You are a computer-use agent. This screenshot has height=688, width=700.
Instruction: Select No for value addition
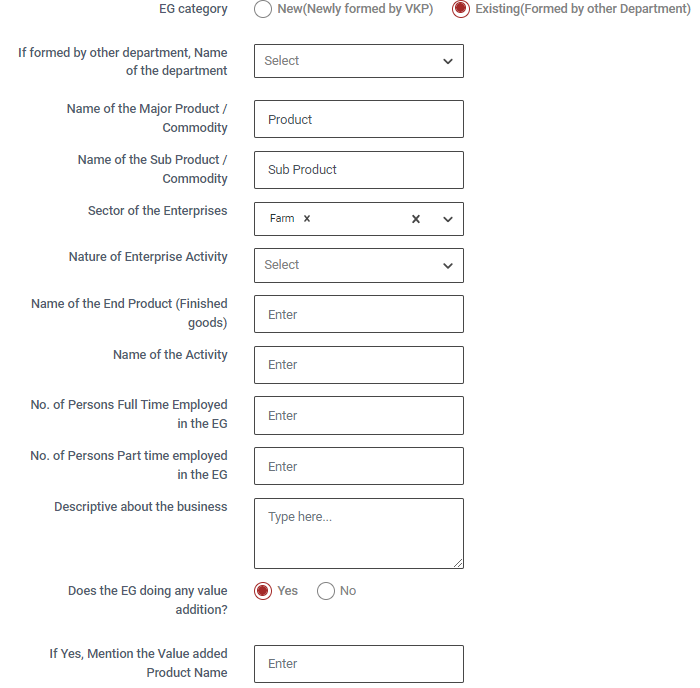(326, 591)
